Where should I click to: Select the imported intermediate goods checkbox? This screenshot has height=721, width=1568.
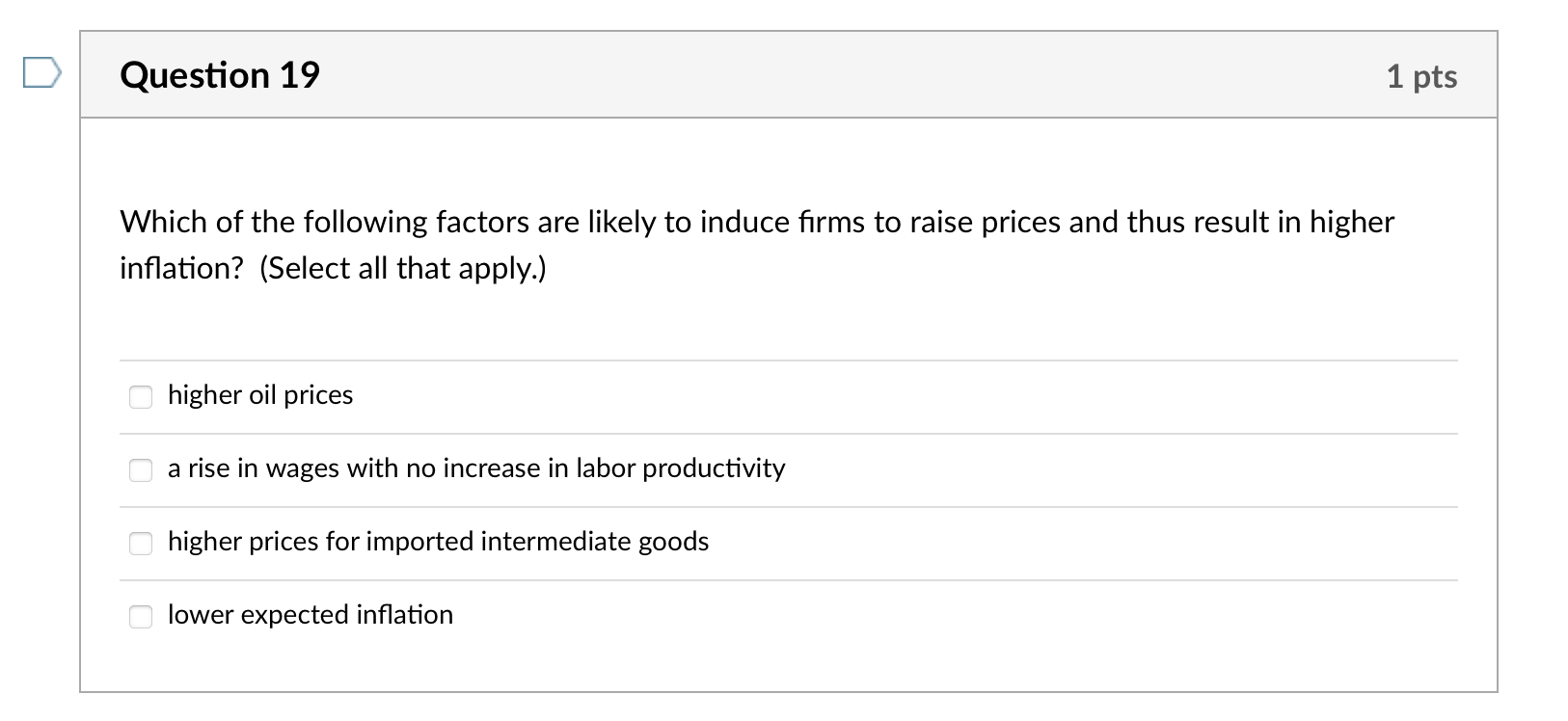pos(141,543)
